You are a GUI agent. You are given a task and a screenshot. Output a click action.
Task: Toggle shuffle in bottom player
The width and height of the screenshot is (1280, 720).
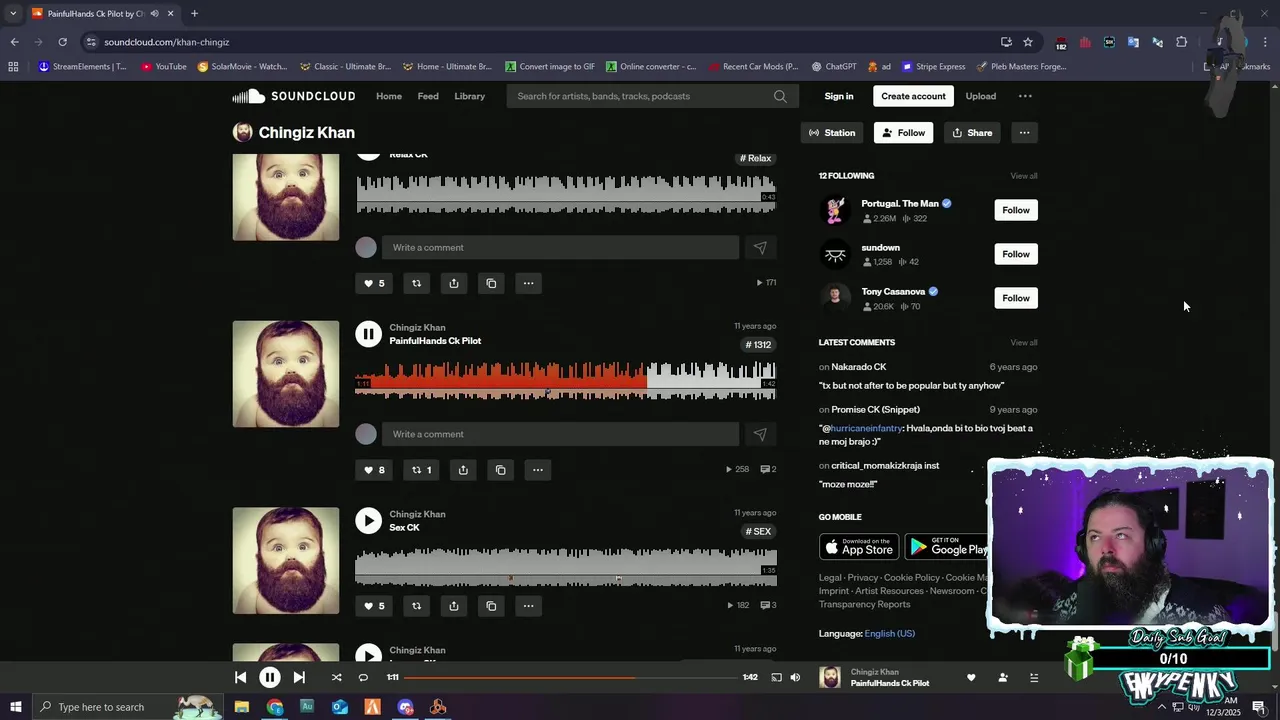336,677
